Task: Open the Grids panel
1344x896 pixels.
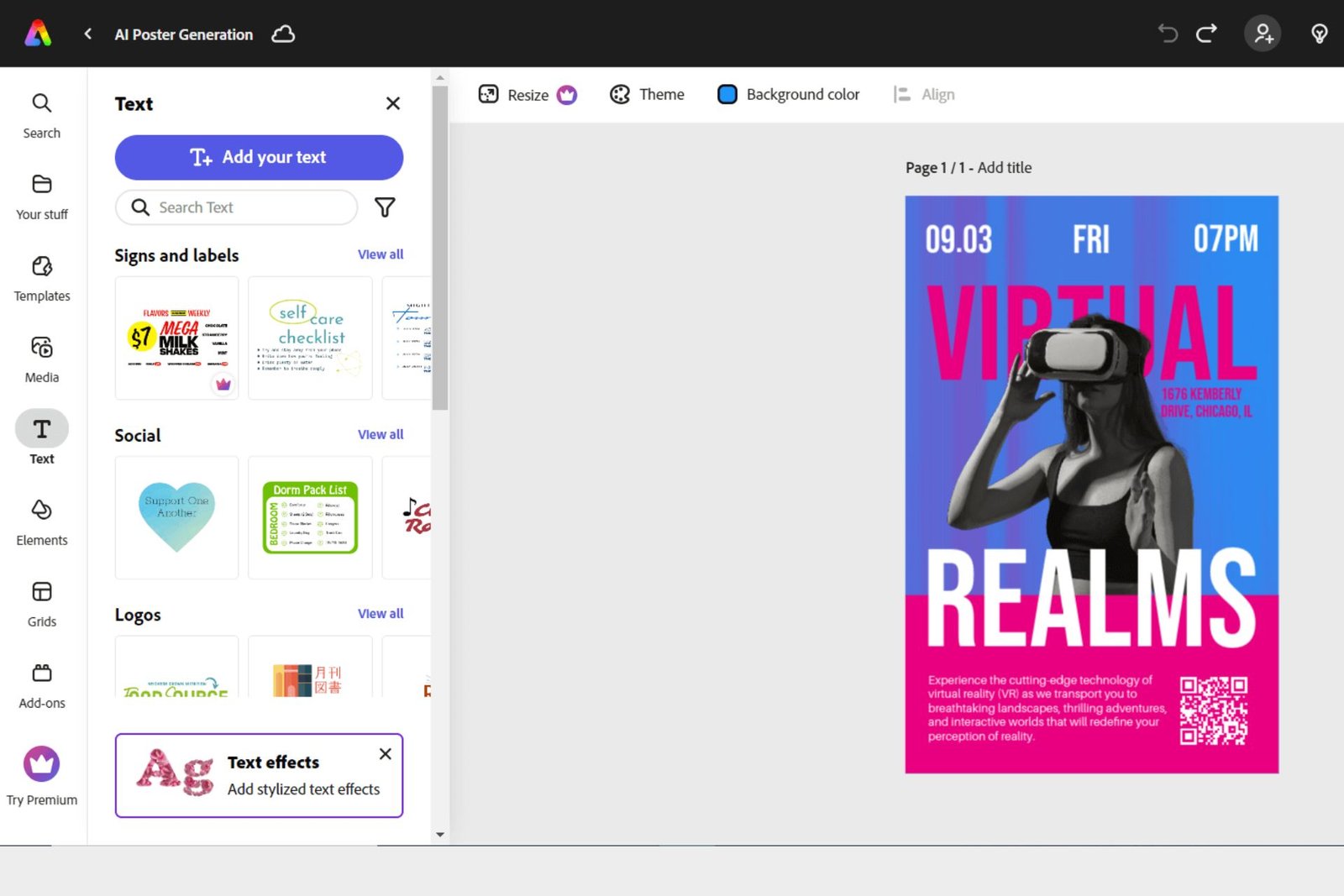Action: 42,605
